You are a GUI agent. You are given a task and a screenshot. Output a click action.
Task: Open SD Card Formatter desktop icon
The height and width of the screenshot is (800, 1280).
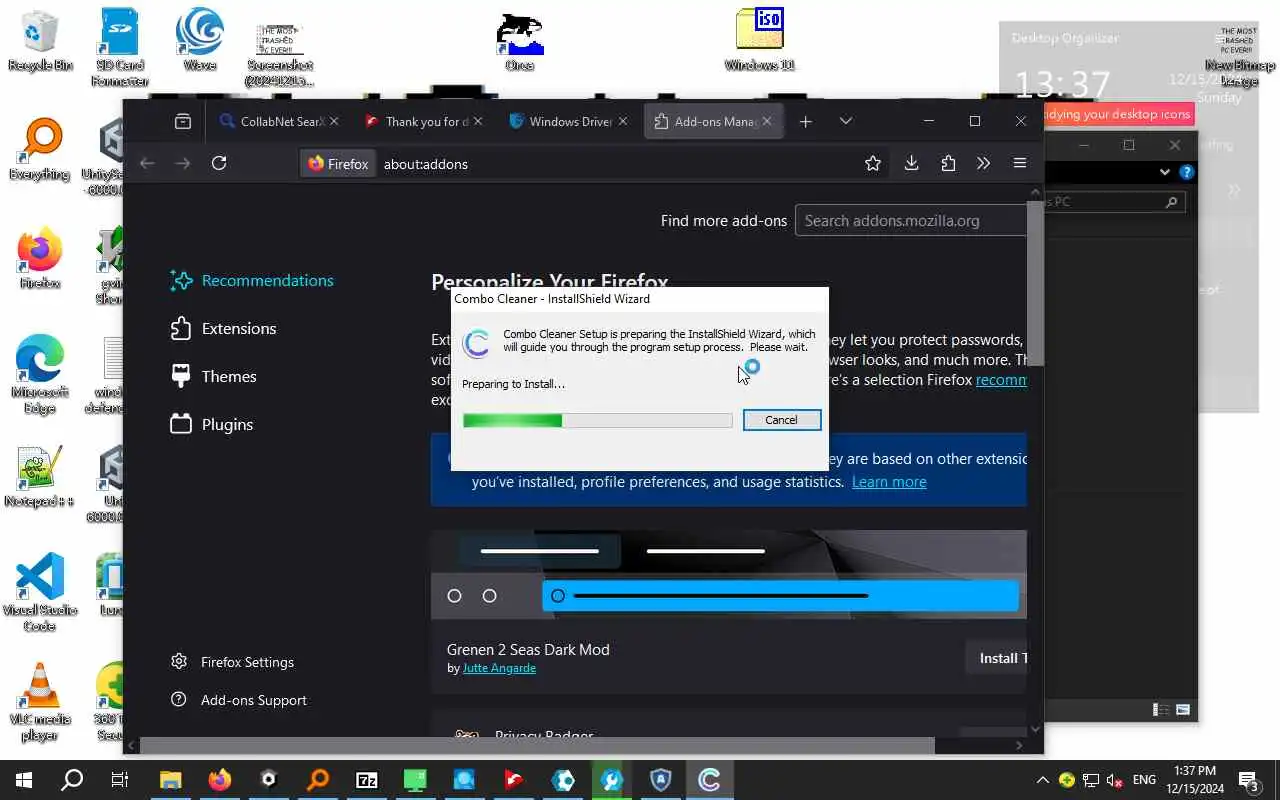pyautogui.click(x=120, y=48)
